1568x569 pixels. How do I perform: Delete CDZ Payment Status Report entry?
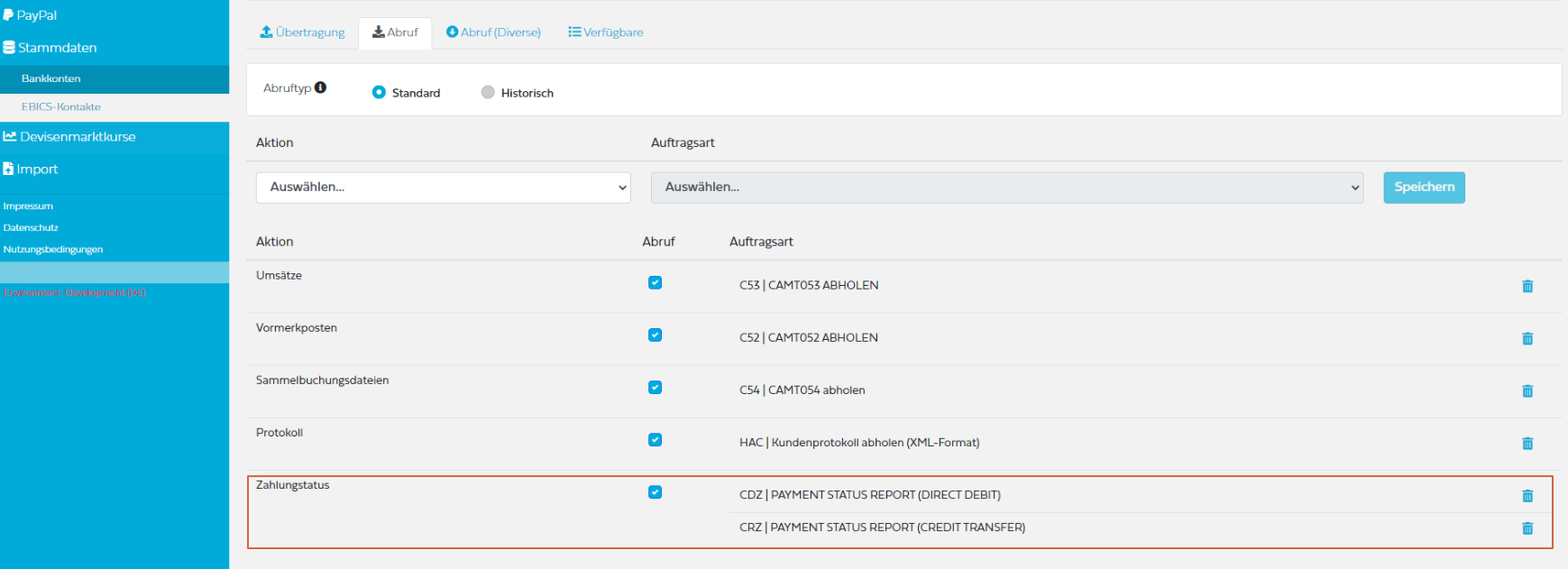(x=1527, y=495)
